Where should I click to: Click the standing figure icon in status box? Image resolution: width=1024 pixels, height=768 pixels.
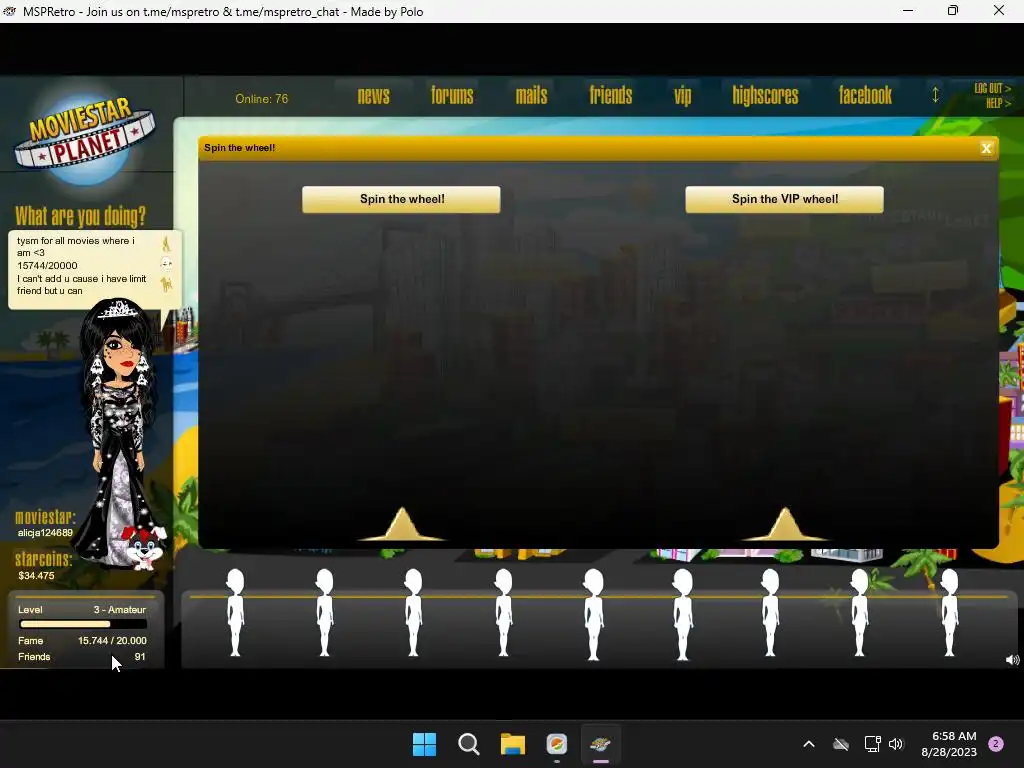[x=166, y=244]
